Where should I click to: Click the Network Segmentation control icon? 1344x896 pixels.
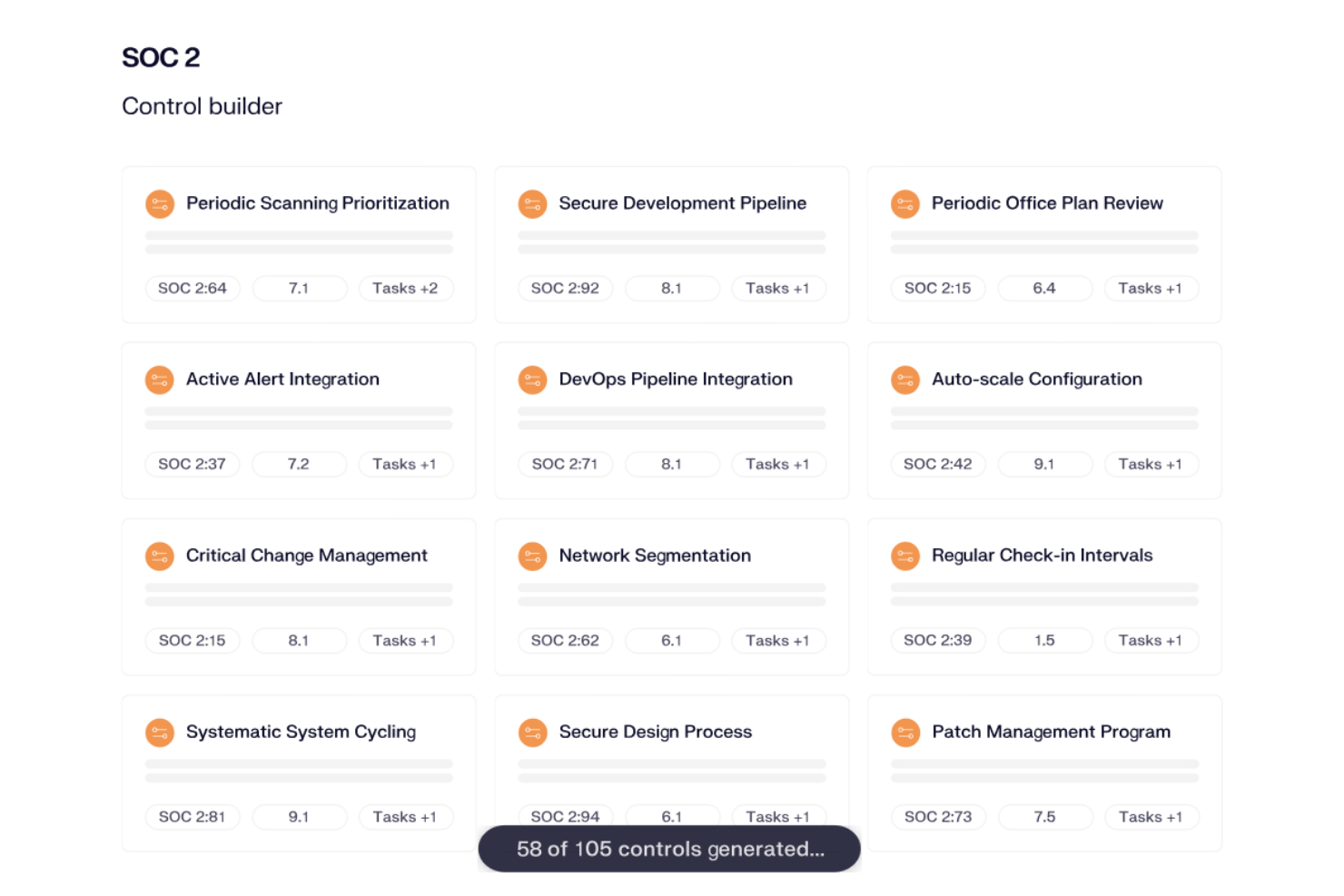pos(533,556)
